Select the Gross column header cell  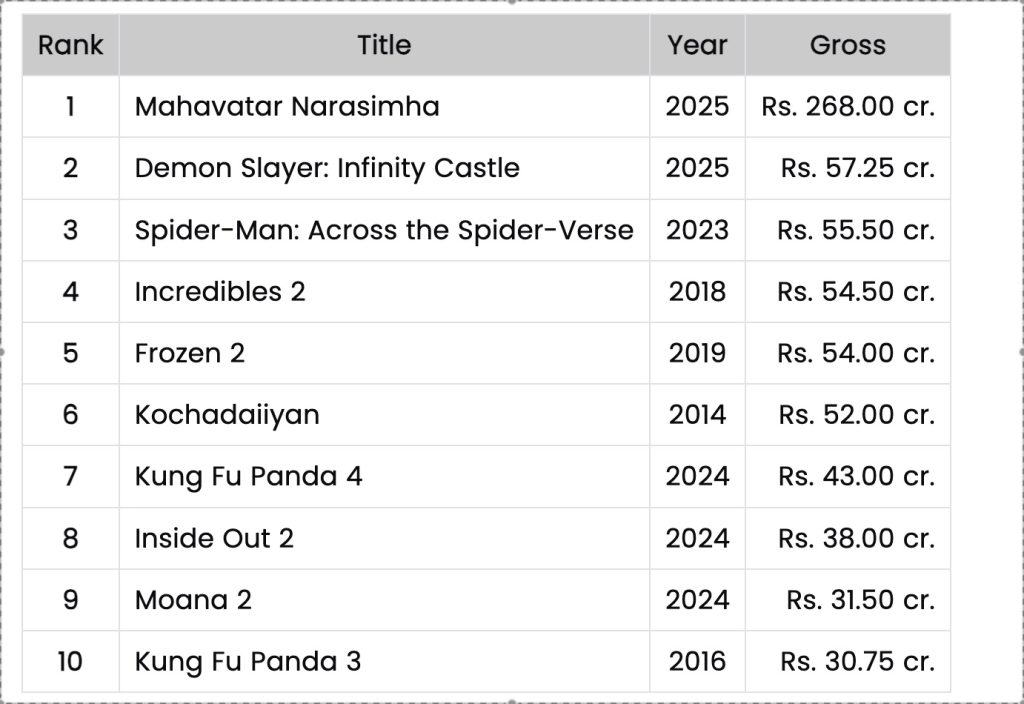847,45
